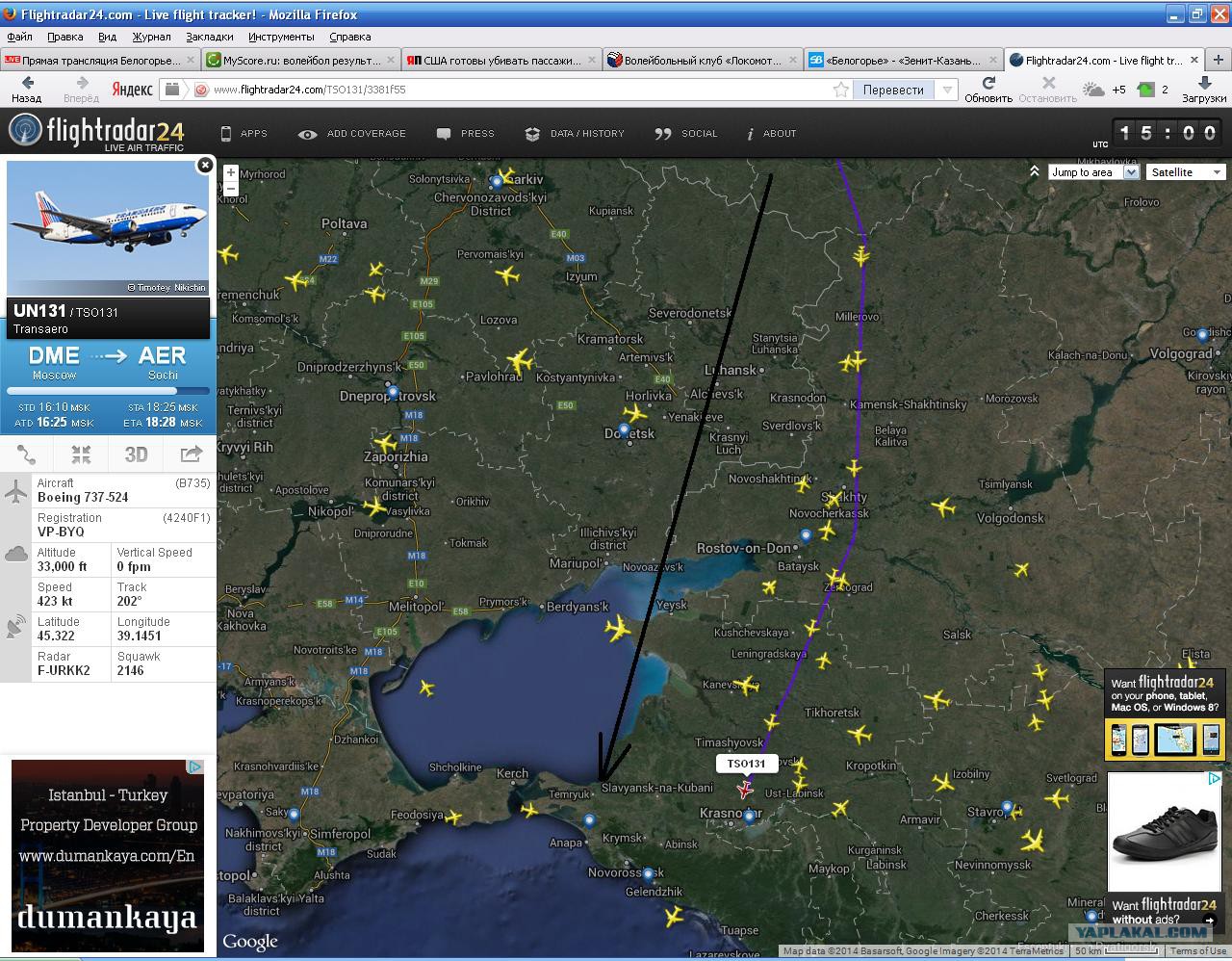Open the About menu
The width and height of the screenshot is (1232, 961).
pos(772,134)
